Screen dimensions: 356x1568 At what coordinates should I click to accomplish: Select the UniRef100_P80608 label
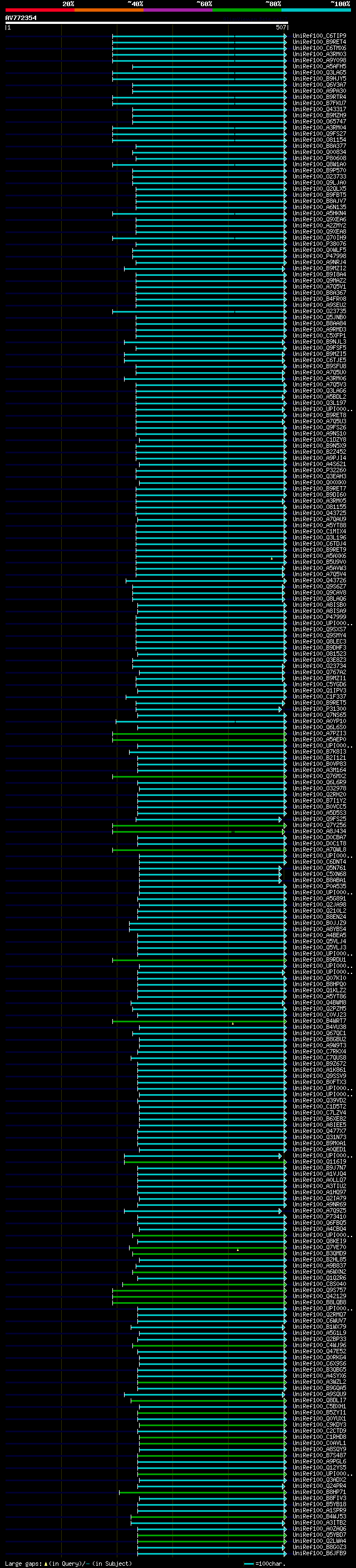click(319, 159)
